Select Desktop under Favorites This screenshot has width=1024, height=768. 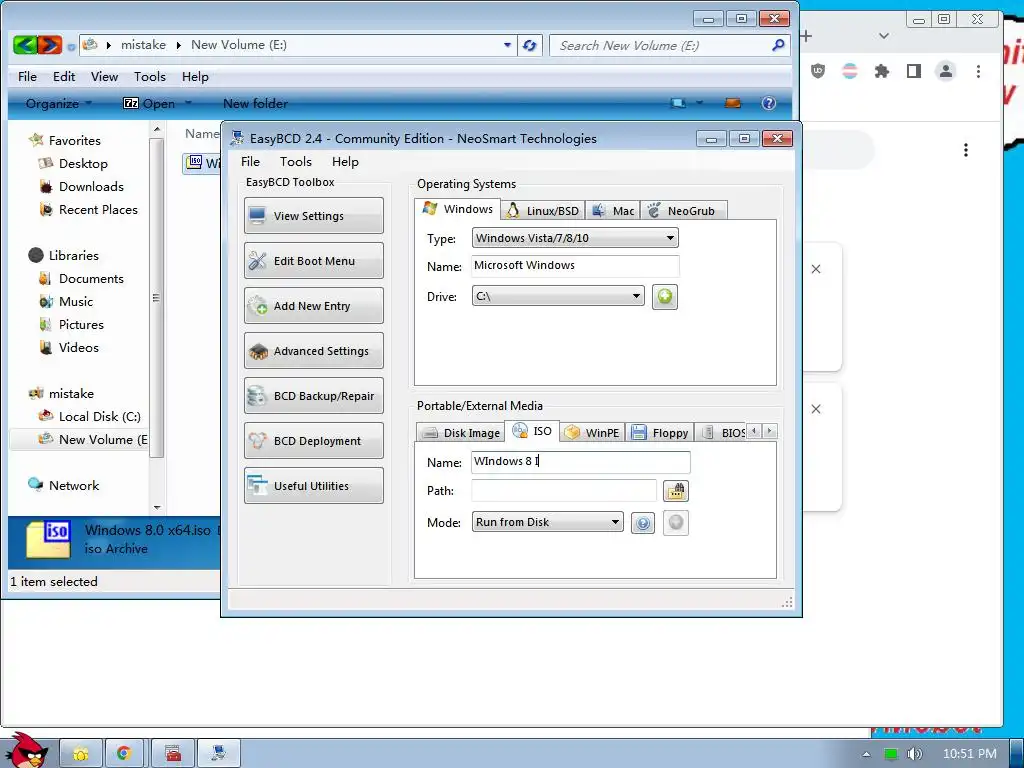83,163
